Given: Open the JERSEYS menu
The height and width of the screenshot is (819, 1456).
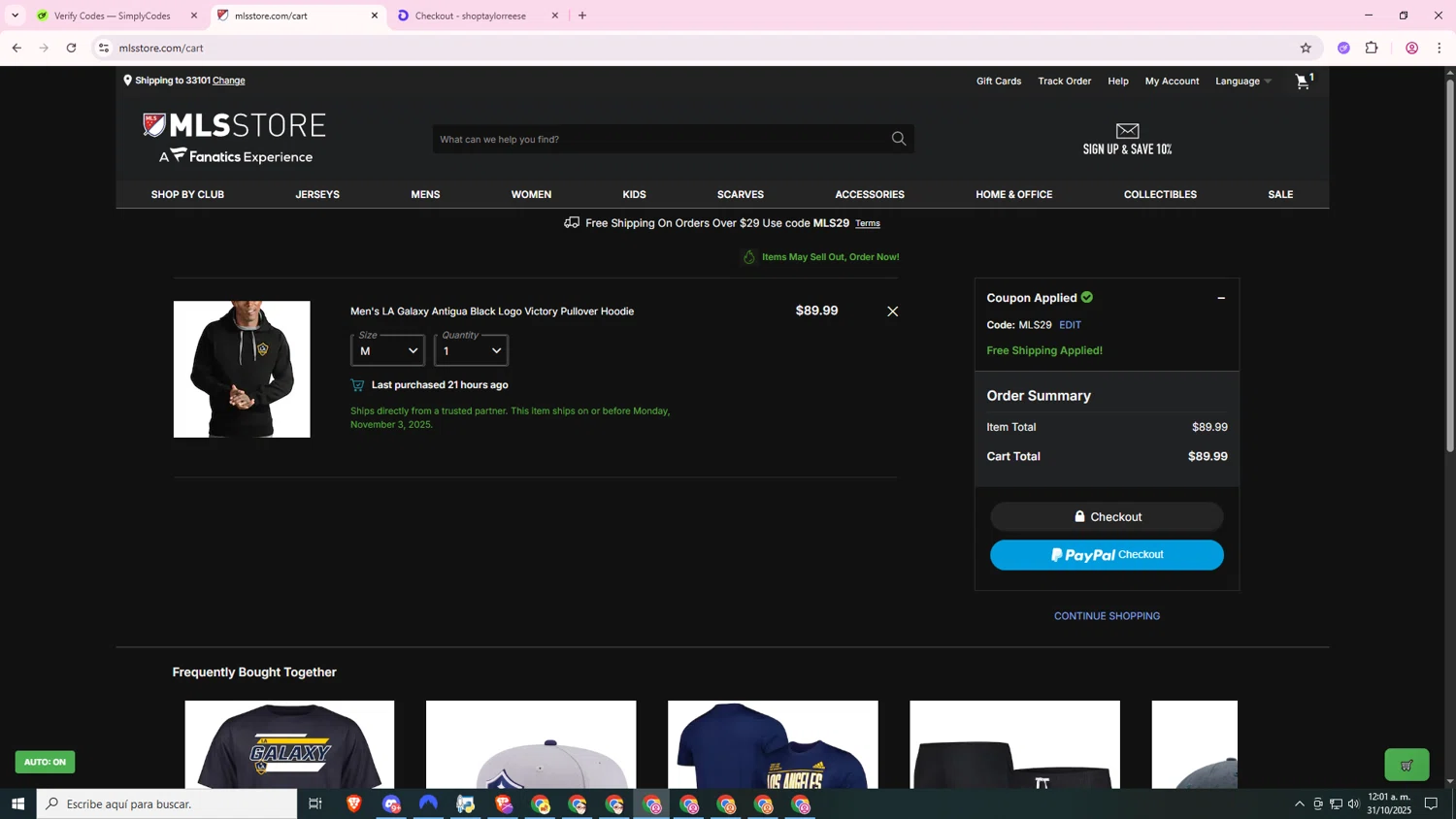Looking at the screenshot, I should pyautogui.click(x=317, y=194).
